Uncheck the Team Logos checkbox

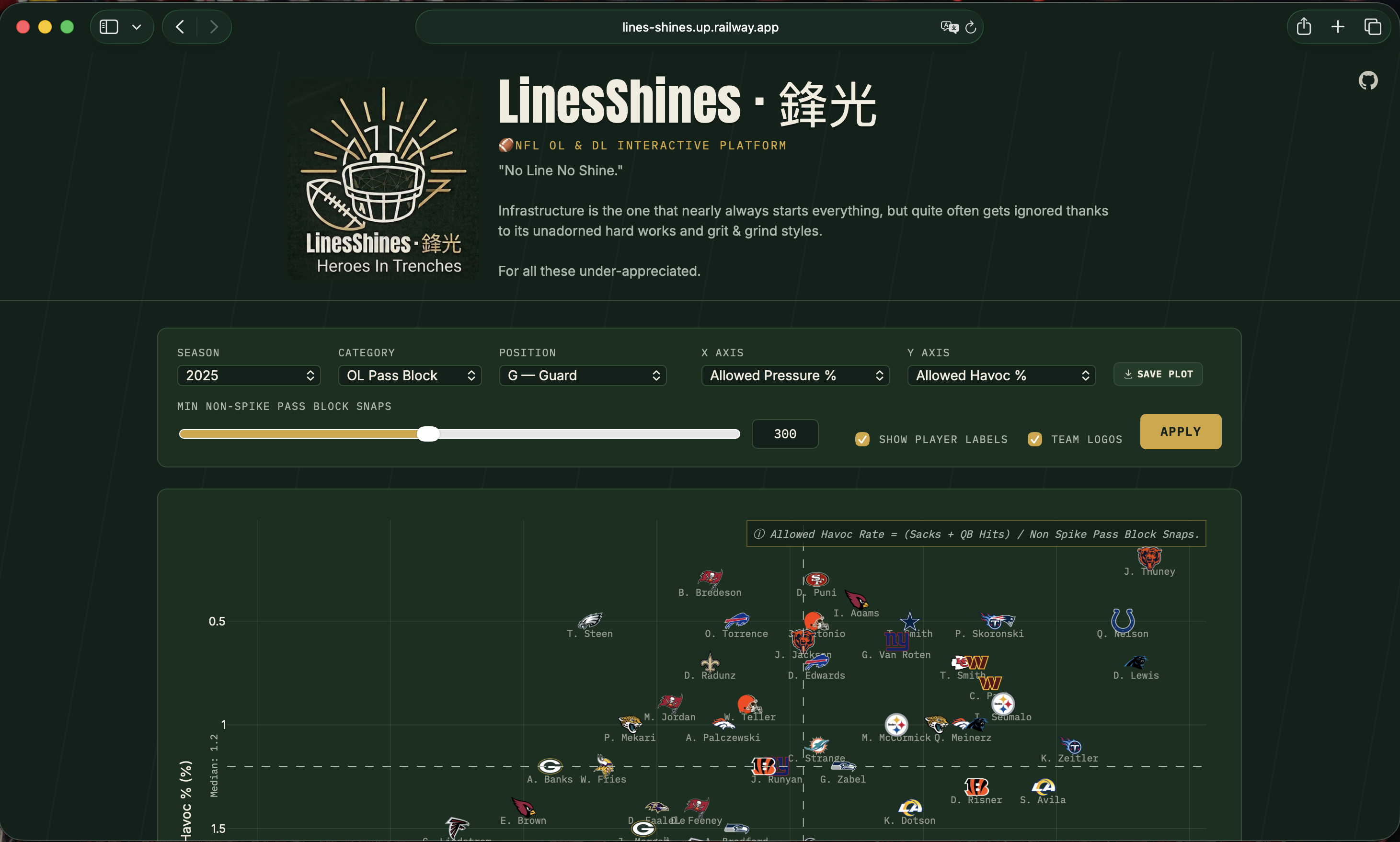[1034, 439]
